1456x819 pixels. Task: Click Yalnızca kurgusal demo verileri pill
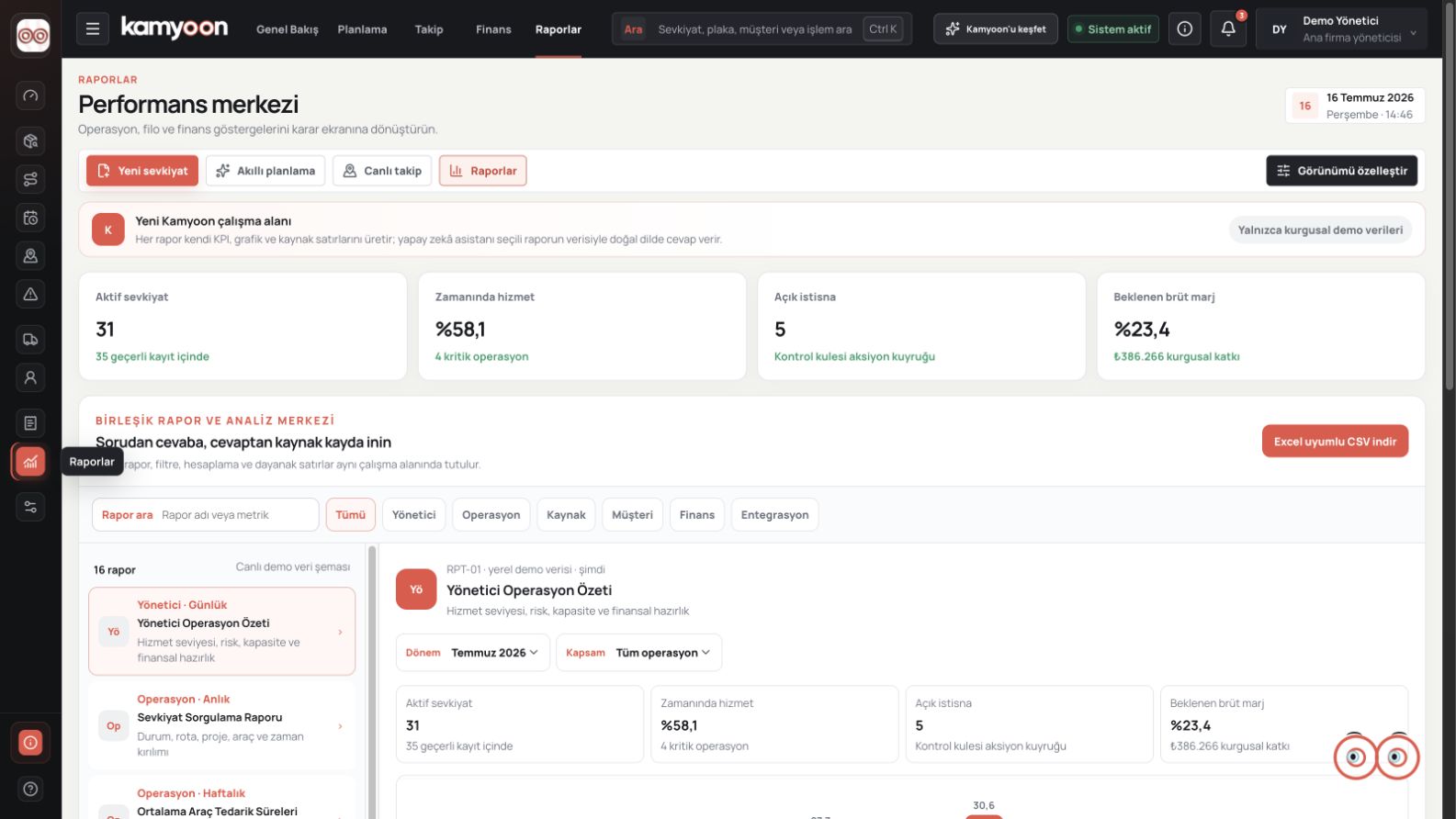pos(1320,230)
